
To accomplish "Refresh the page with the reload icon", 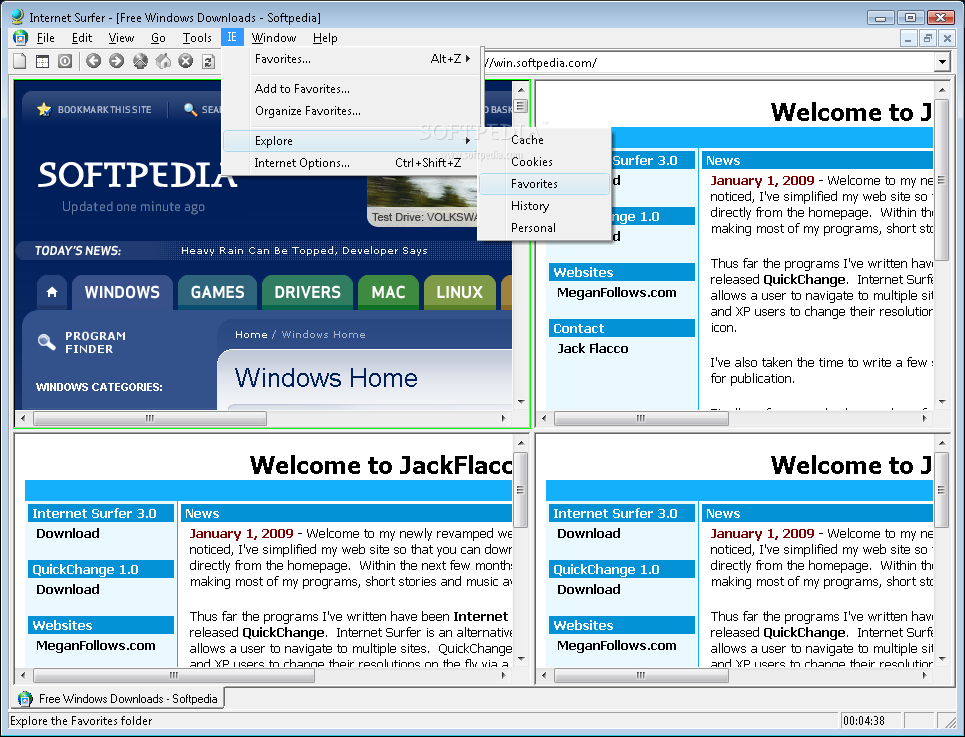I will pos(209,61).
